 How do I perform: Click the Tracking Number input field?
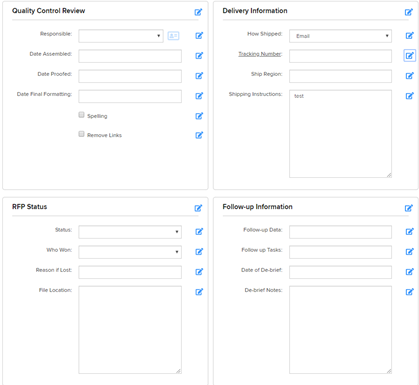340,56
